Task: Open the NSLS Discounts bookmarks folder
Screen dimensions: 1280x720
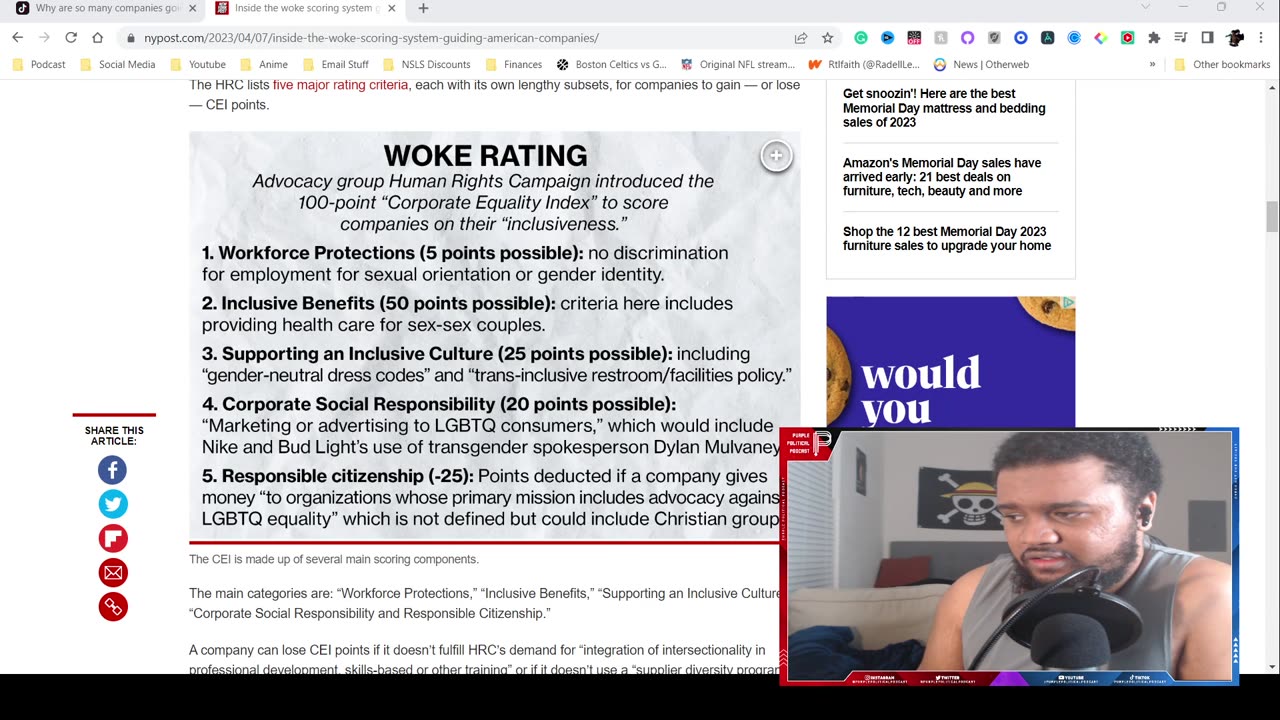Action: [x=427, y=64]
